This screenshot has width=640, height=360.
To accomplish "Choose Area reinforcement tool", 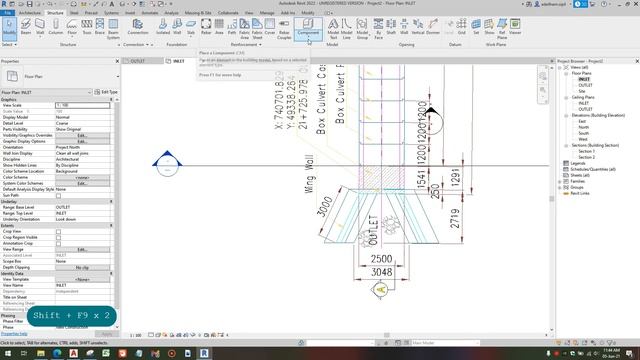I will pyautogui.click(x=219, y=27).
